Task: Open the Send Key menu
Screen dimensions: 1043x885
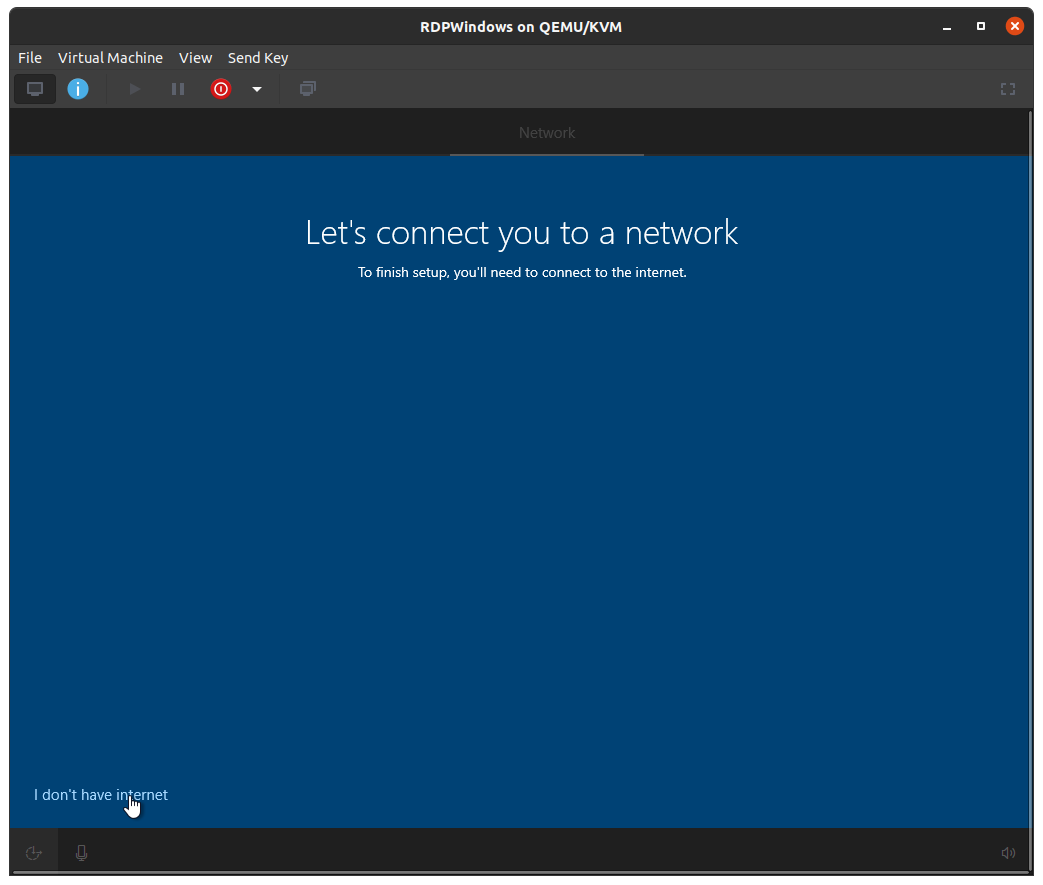Action: [258, 58]
